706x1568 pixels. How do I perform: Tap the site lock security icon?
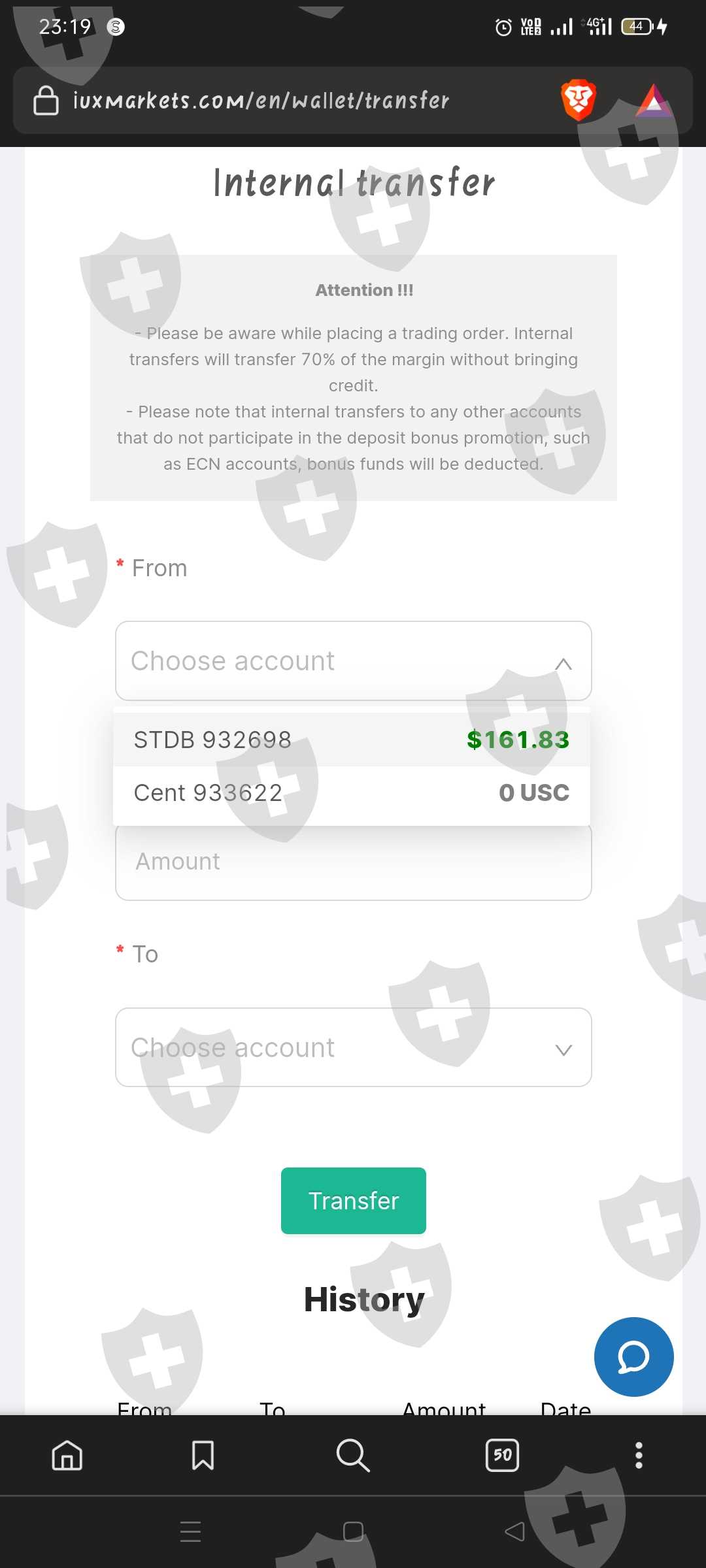pyautogui.click(x=46, y=101)
